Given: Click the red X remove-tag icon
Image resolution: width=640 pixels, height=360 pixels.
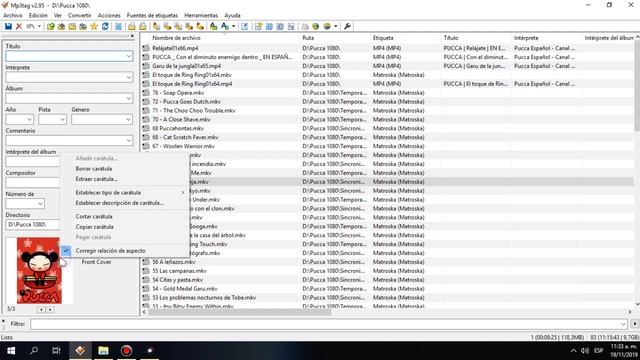Looking at the screenshot, I should 19,27.
